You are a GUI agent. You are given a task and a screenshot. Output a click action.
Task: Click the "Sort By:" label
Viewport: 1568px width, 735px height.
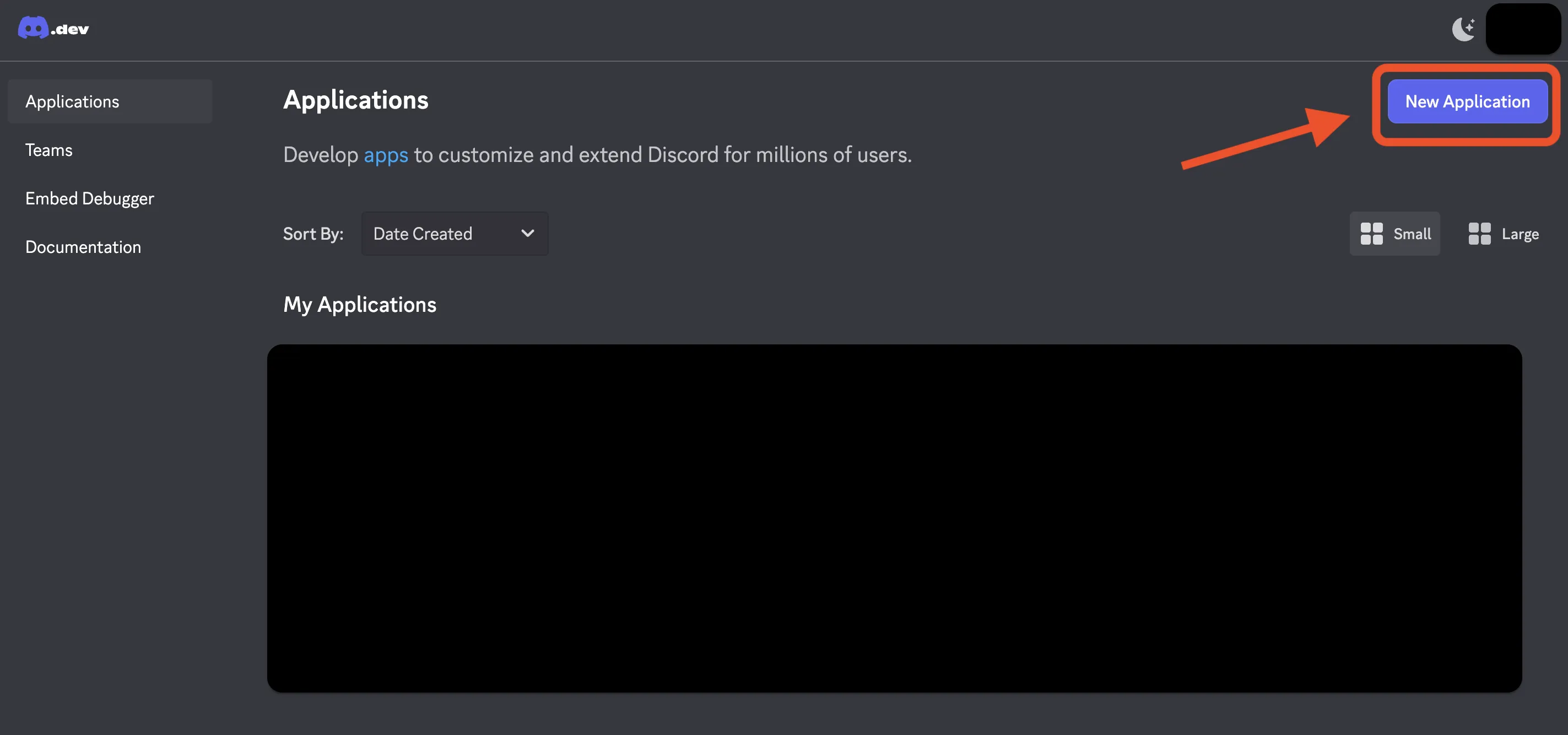tap(313, 234)
